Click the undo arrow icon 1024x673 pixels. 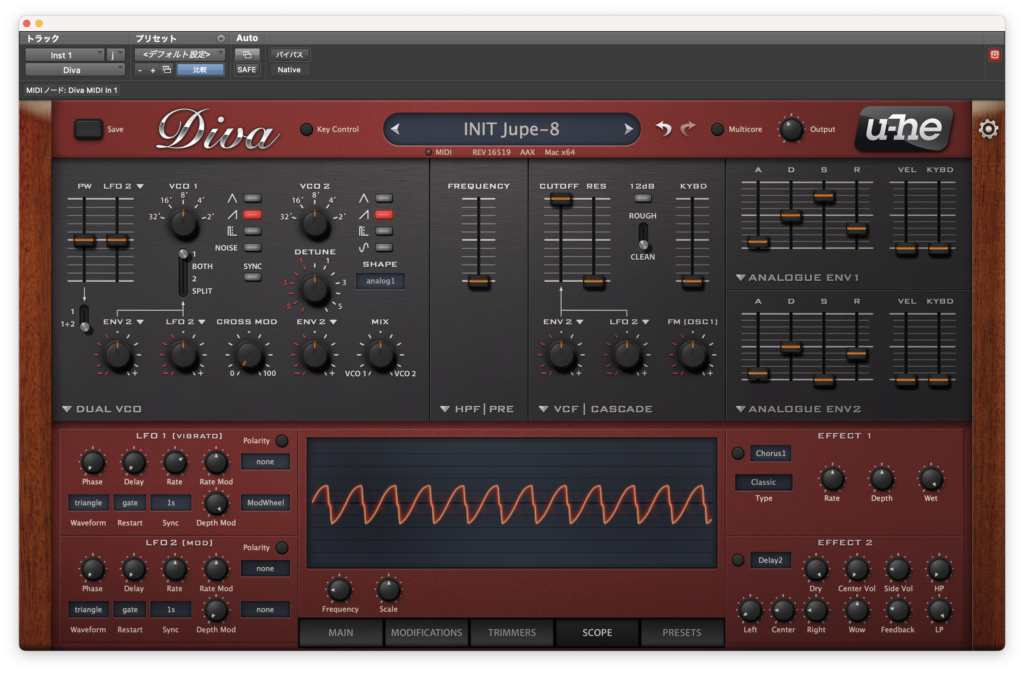point(664,129)
